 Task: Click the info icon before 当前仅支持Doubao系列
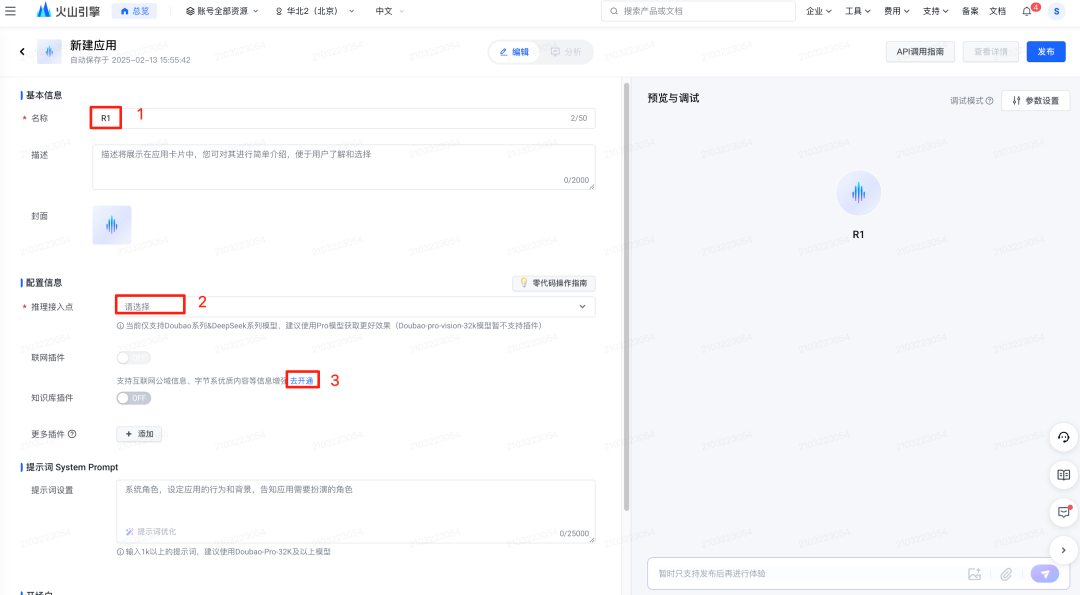tap(121, 326)
